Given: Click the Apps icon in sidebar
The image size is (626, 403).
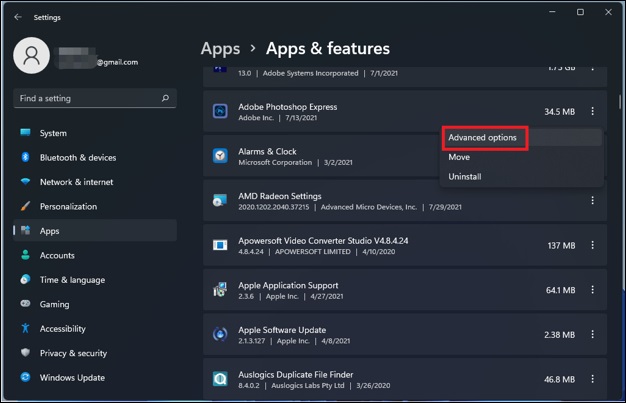Looking at the screenshot, I should [x=26, y=230].
